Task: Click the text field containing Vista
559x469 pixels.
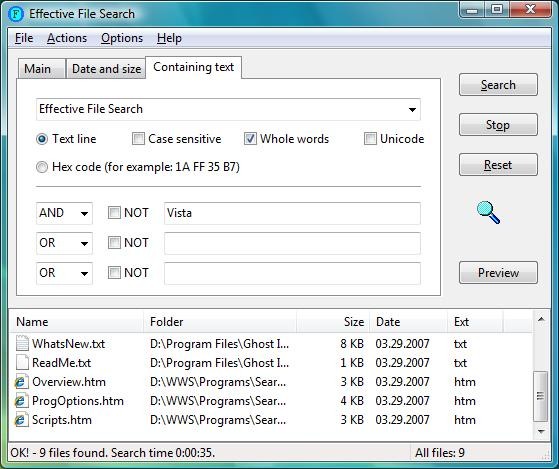Action: (x=292, y=213)
